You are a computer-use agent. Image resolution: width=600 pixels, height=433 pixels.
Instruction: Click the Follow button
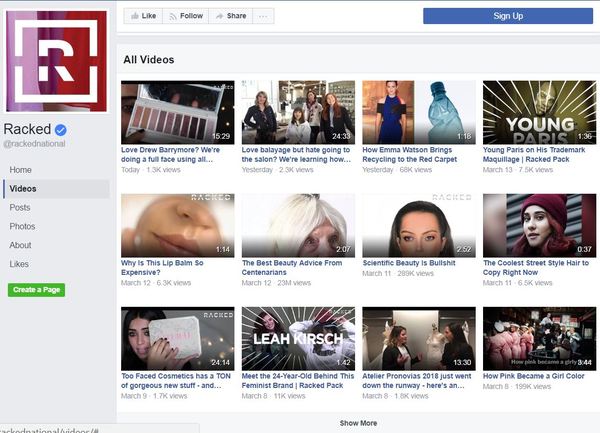pos(186,16)
